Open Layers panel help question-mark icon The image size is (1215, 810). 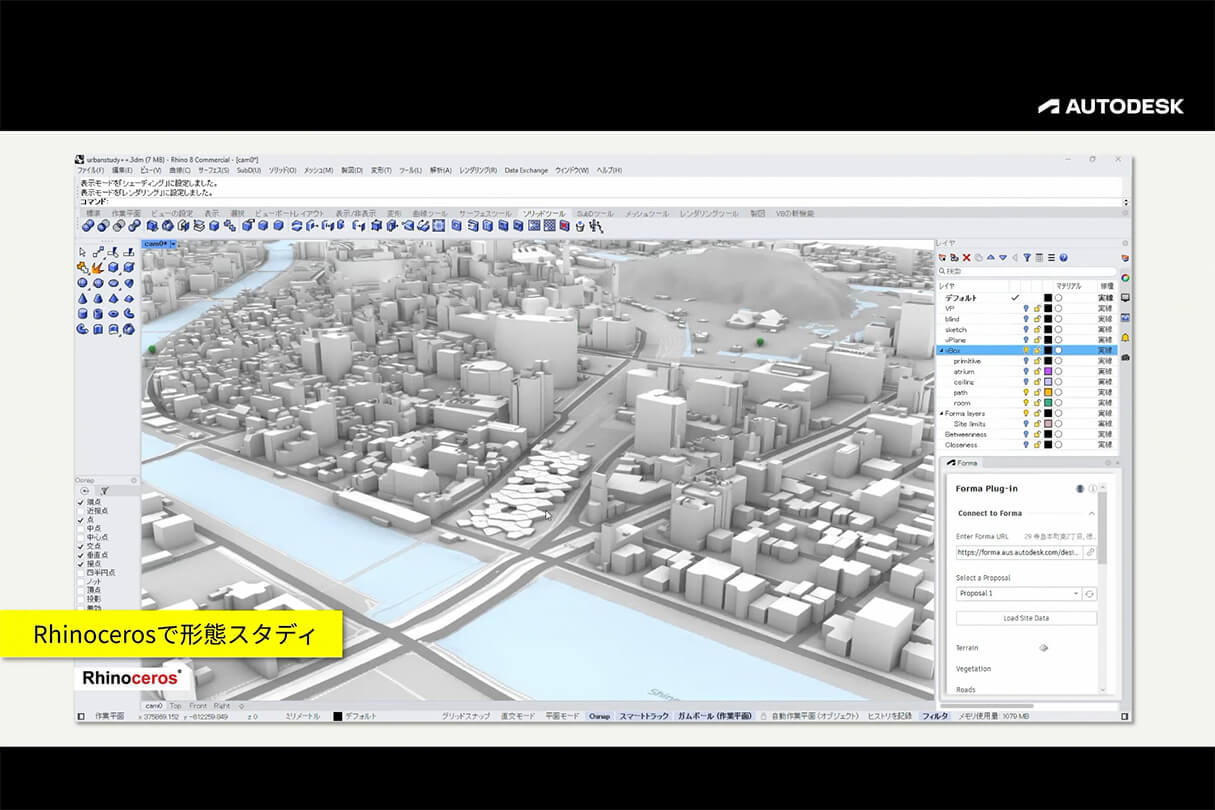(1063, 257)
